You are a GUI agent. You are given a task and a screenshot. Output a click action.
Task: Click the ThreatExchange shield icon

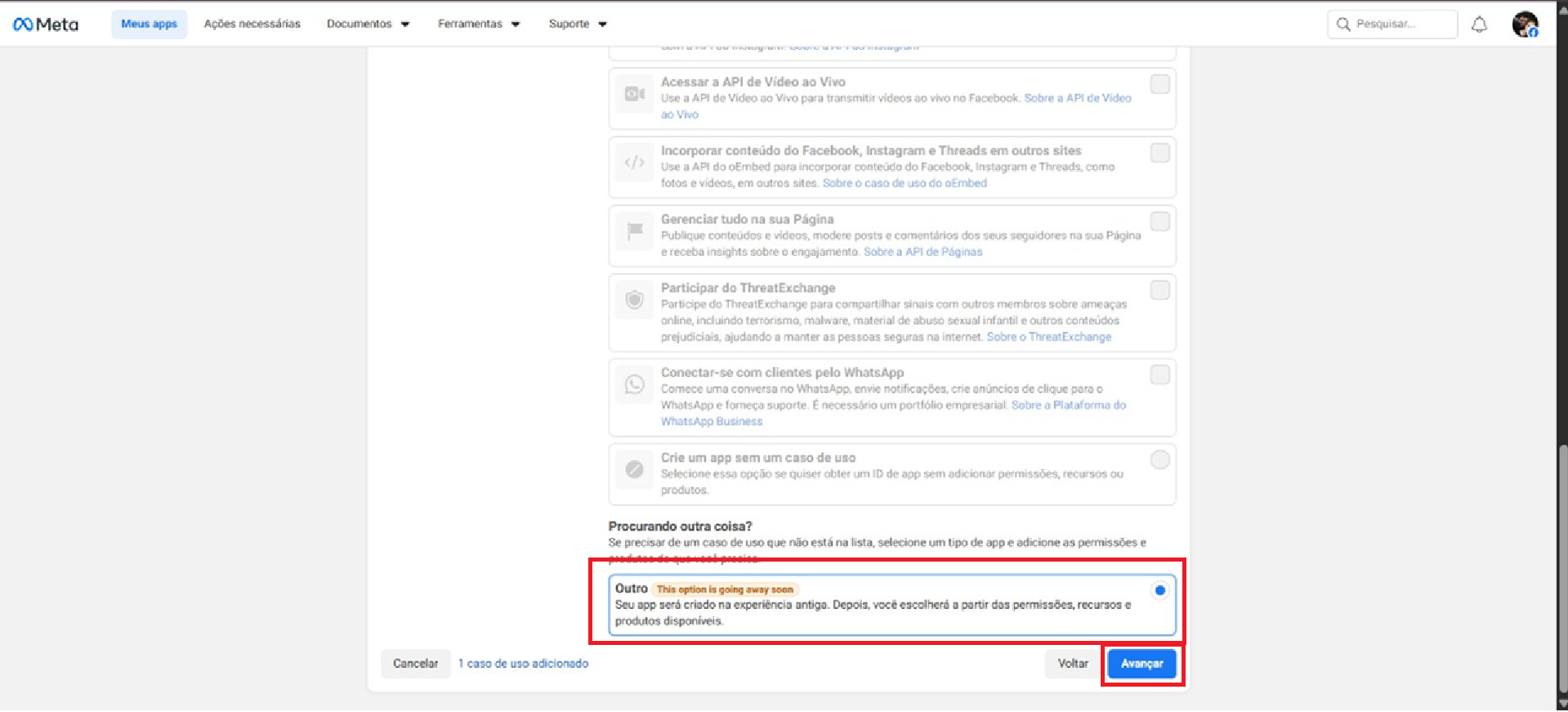point(634,300)
